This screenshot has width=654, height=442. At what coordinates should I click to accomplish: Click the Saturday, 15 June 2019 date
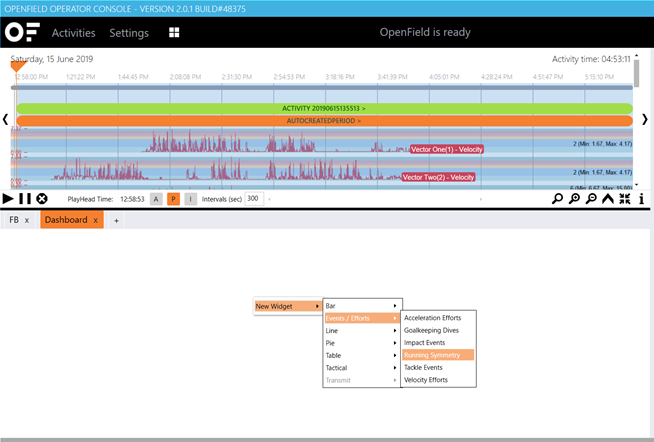(52, 59)
